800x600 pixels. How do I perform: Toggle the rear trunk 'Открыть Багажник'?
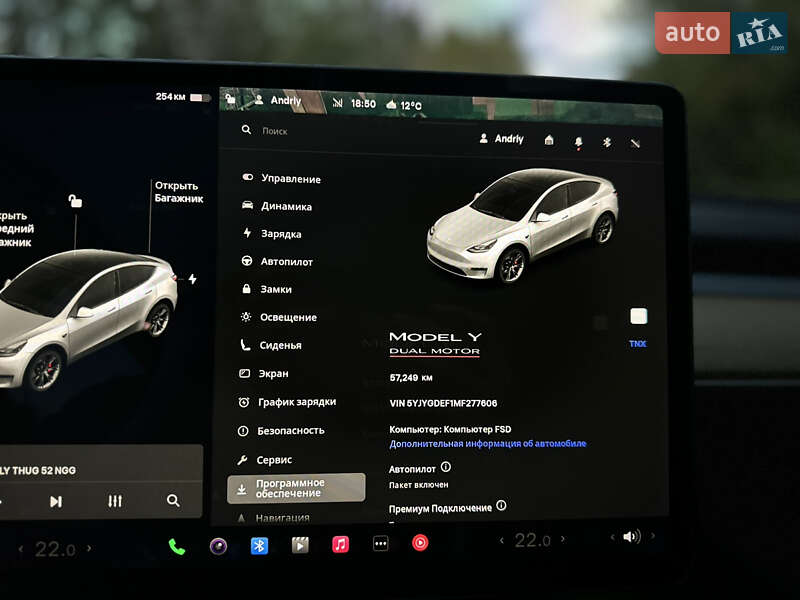(x=178, y=192)
